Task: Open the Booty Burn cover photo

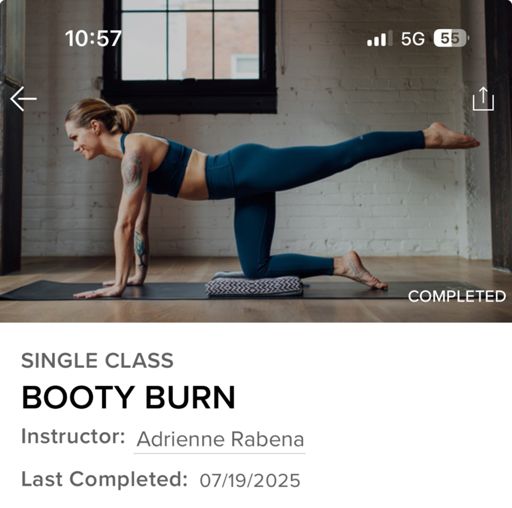Action: tap(256, 161)
